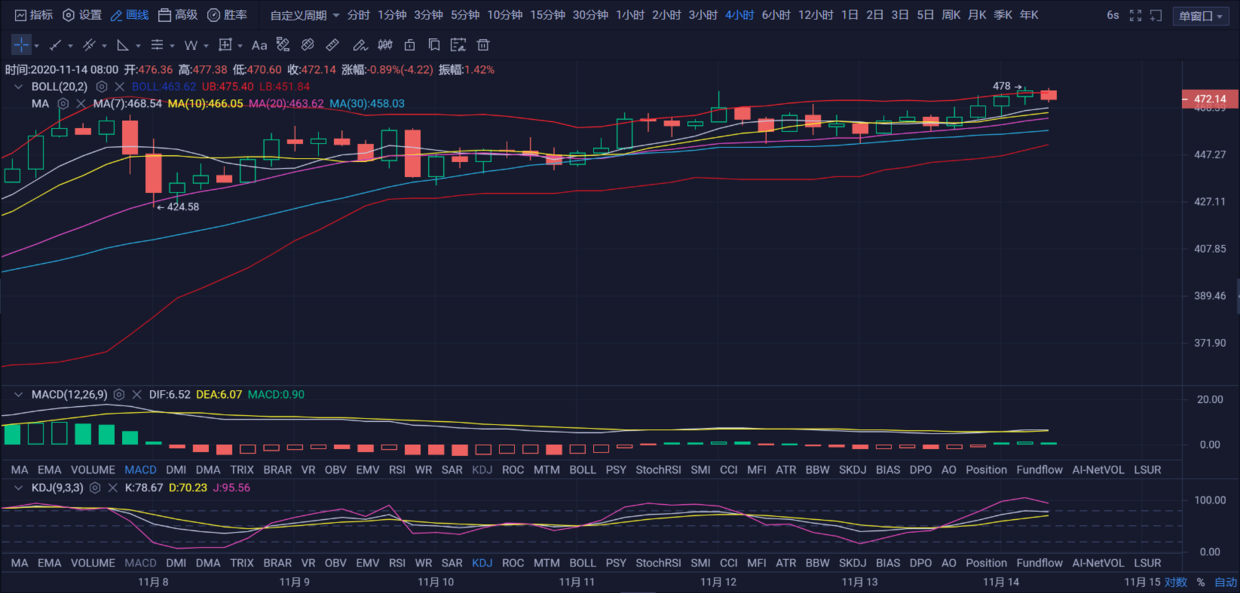Delete drawings with the trash icon
1240x593 pixels.
483,45
